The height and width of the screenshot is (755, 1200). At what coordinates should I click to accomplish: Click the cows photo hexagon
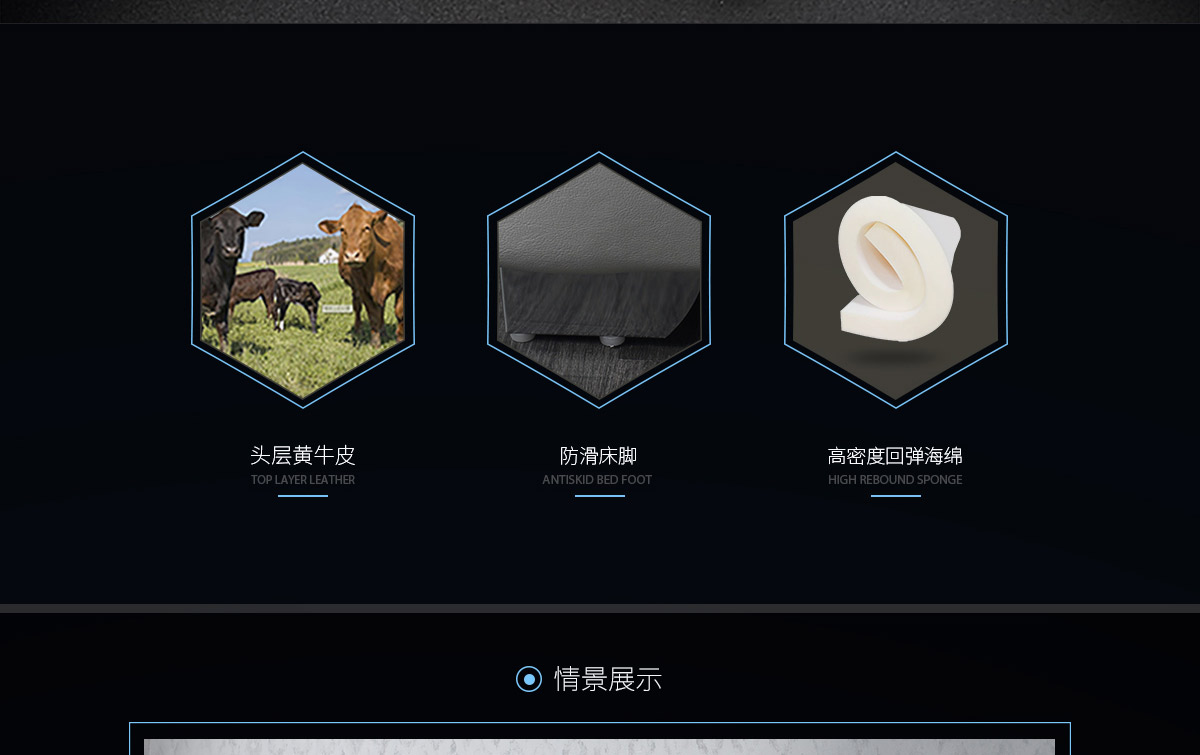point(303,280)
